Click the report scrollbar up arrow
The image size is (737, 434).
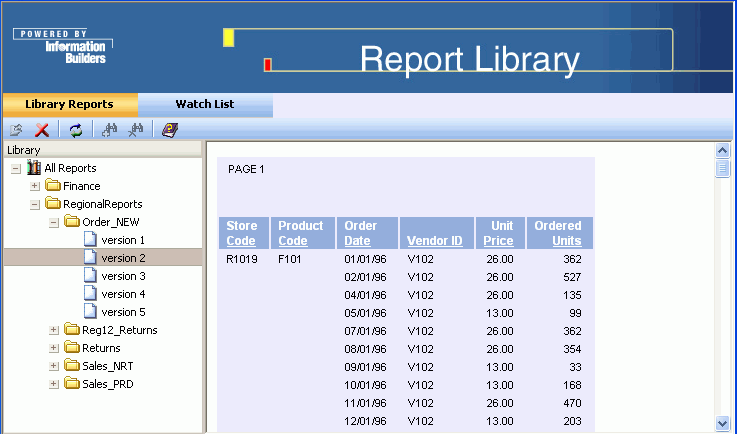722,150
